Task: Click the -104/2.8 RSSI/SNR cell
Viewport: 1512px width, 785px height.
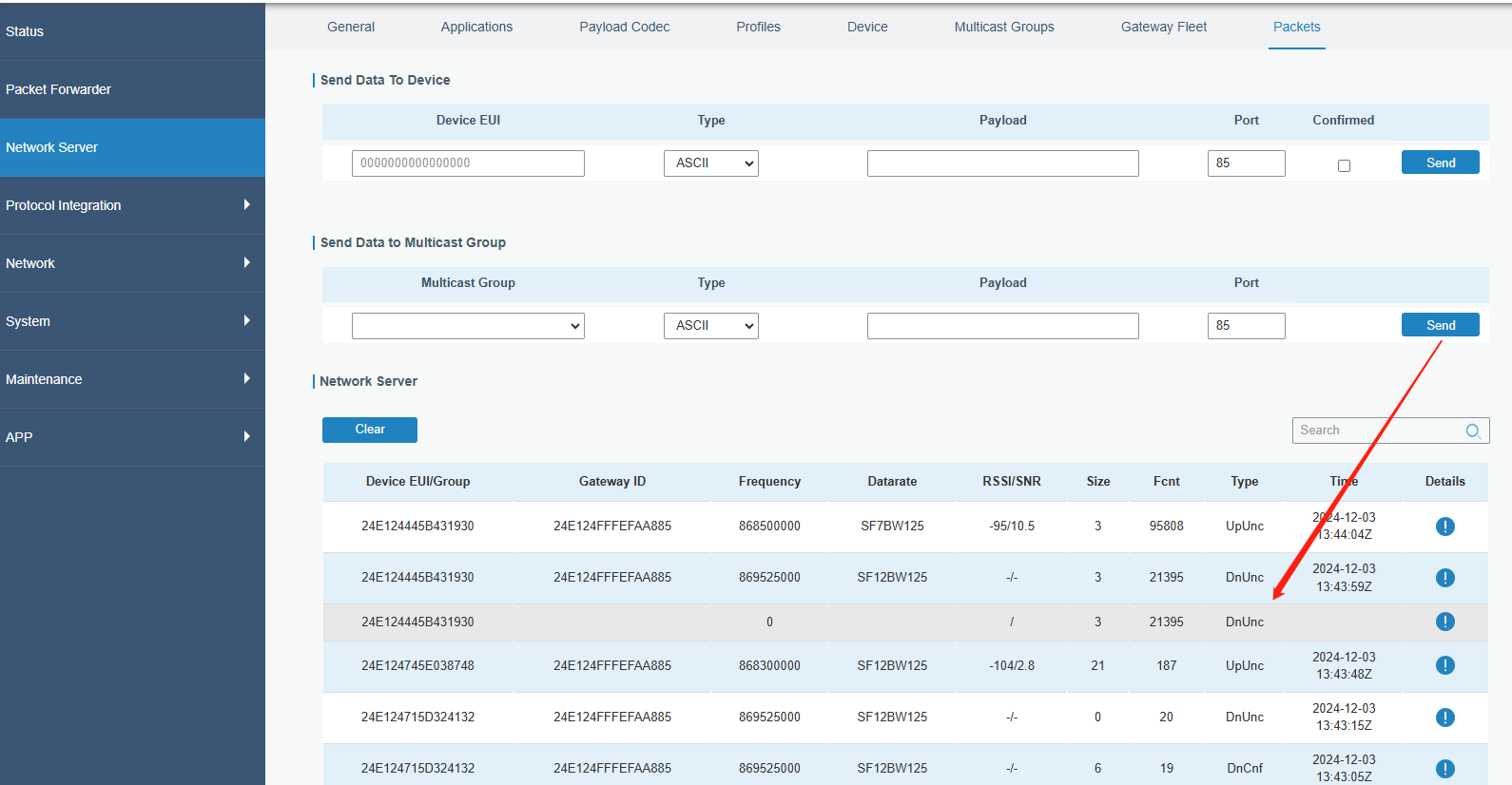Action: pyautogui.click(x=1012, y=665)
